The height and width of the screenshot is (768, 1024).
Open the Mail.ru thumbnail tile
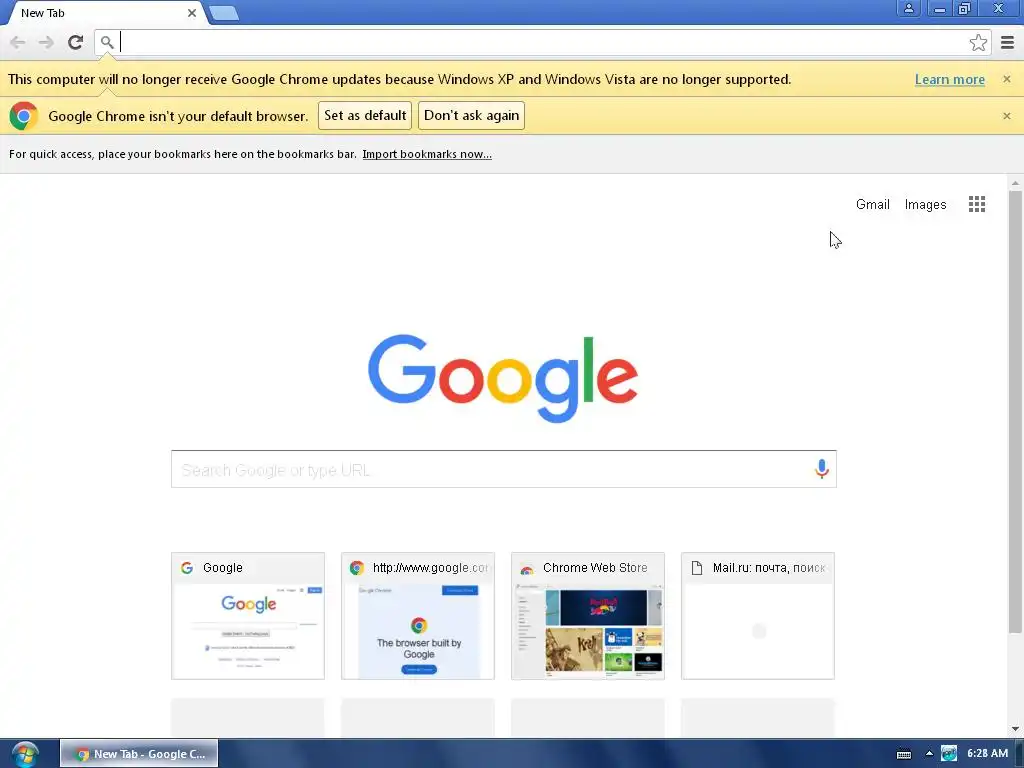click(x=758, y=616)
